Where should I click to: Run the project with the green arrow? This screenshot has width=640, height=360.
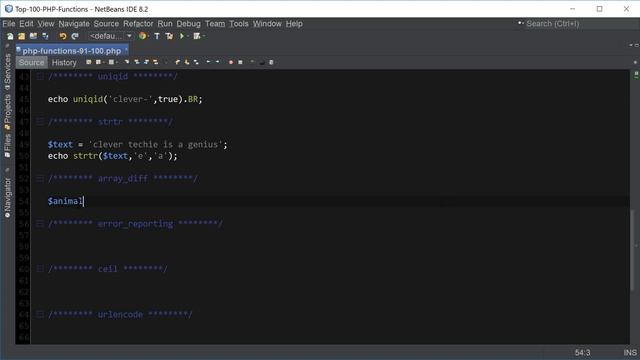[182, 36]
